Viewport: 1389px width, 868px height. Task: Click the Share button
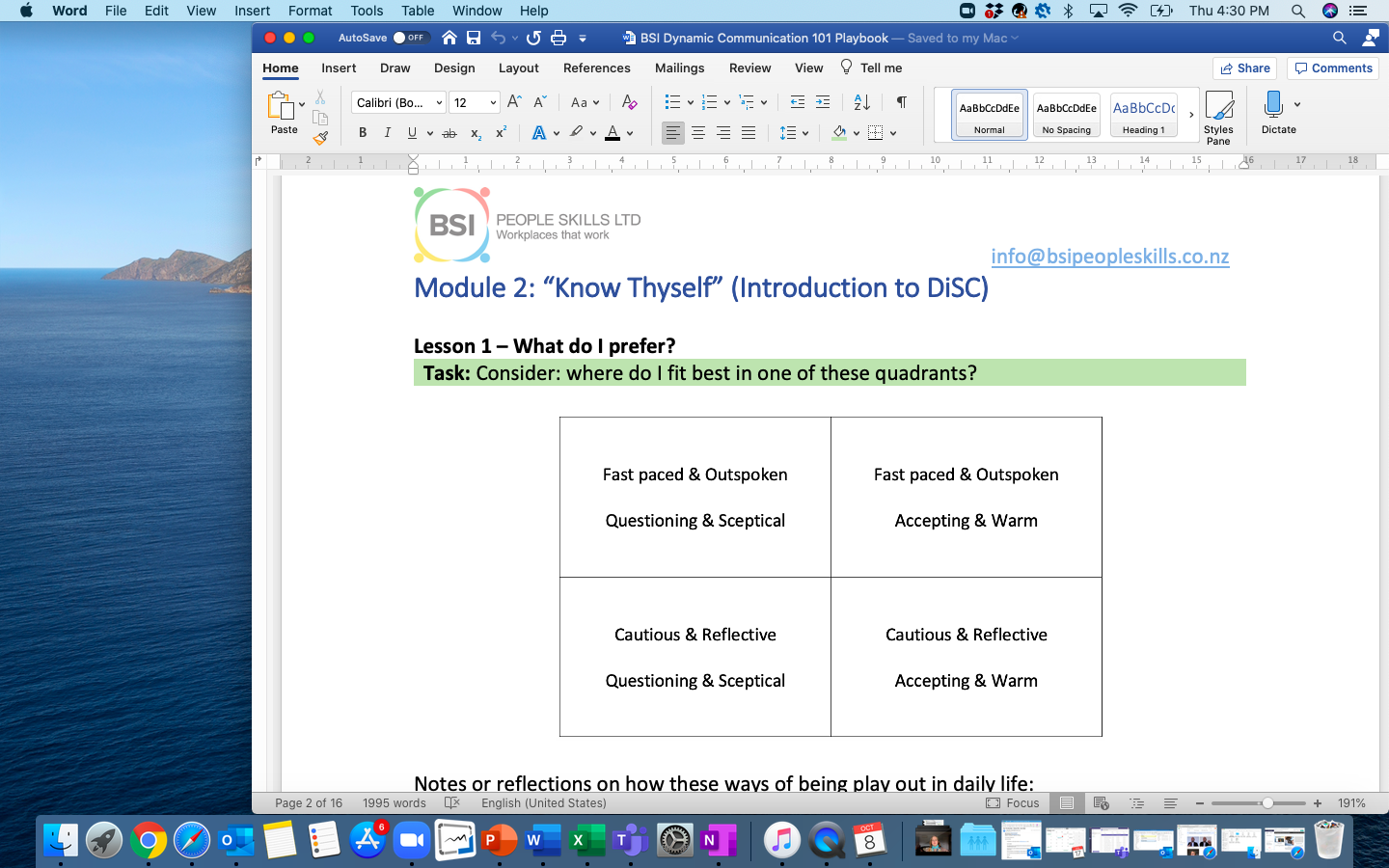1245,68
